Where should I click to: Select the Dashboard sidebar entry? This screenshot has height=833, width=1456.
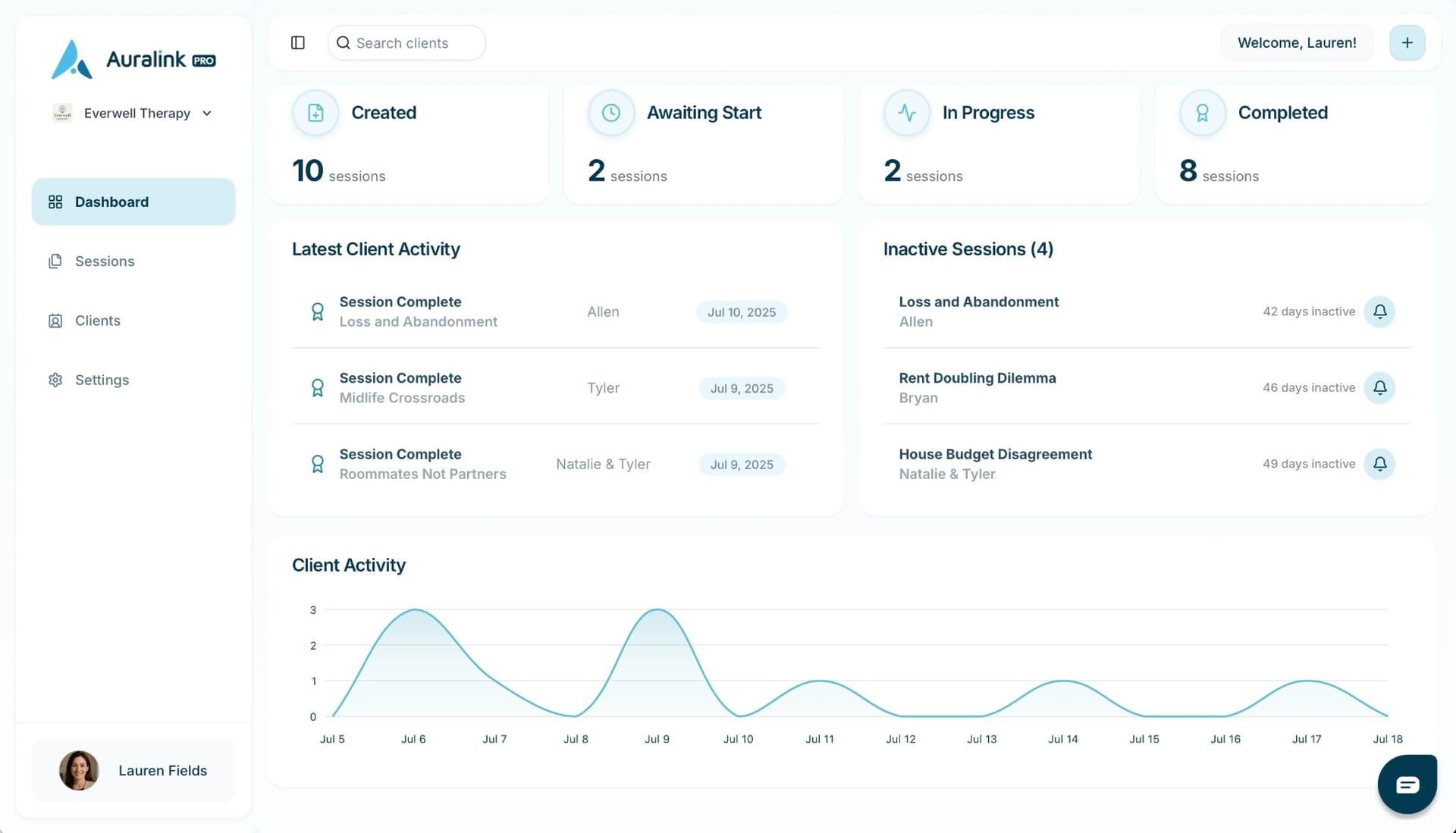111,202
